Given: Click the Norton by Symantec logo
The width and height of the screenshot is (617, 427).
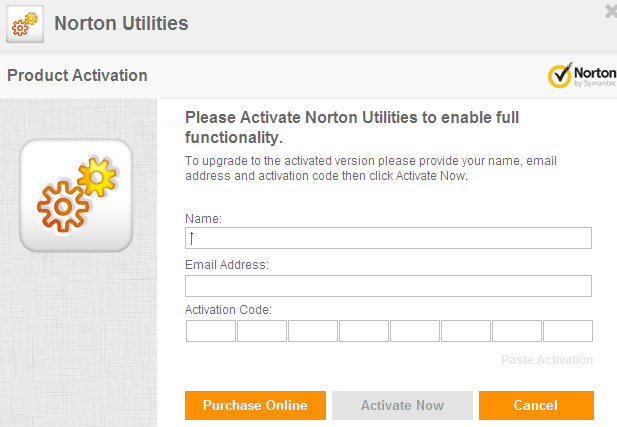Looking at the screenshot, I should [581, 76].
